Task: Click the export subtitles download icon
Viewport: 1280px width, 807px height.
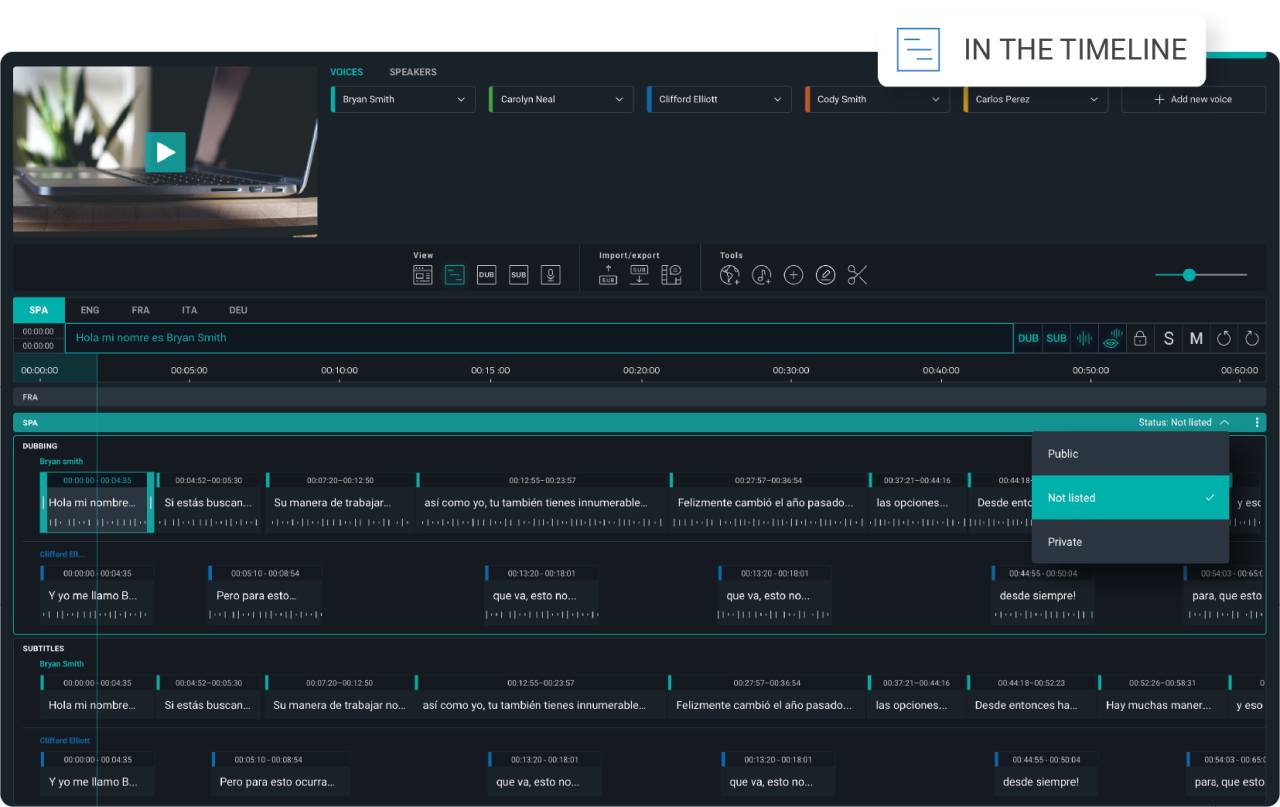Action: (639, 275)
